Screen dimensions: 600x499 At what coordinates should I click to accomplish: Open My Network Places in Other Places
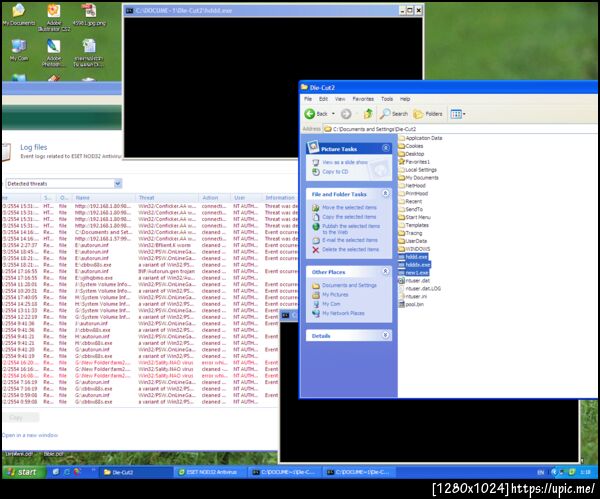coord(343,313)
